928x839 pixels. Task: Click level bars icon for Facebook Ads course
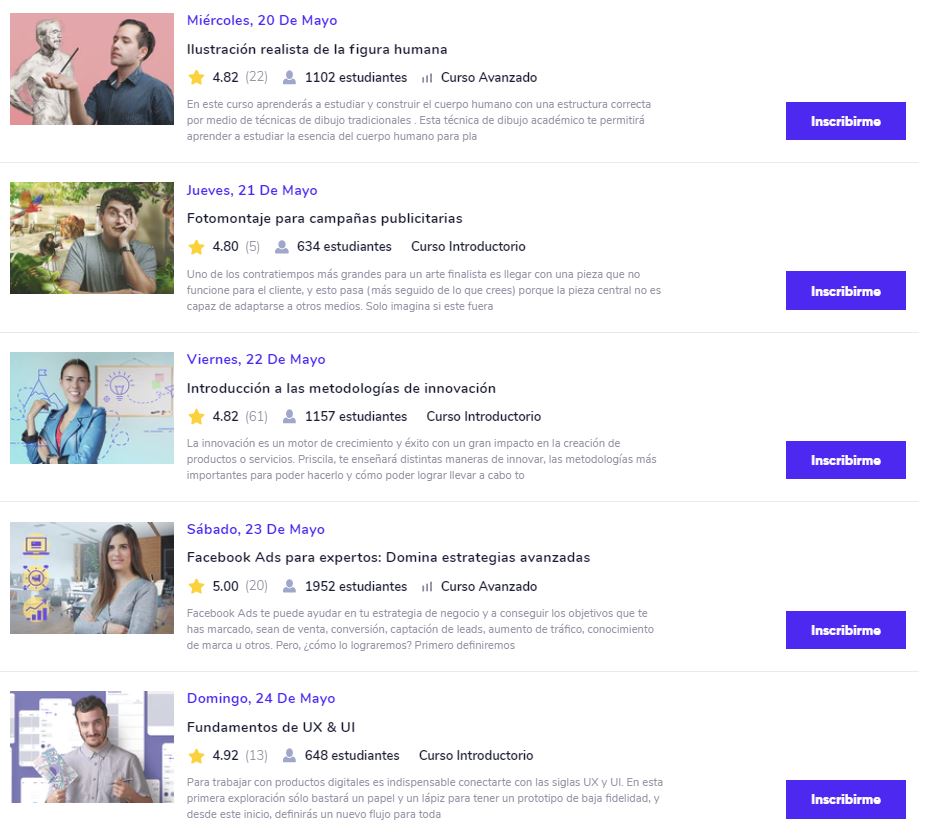427,587
